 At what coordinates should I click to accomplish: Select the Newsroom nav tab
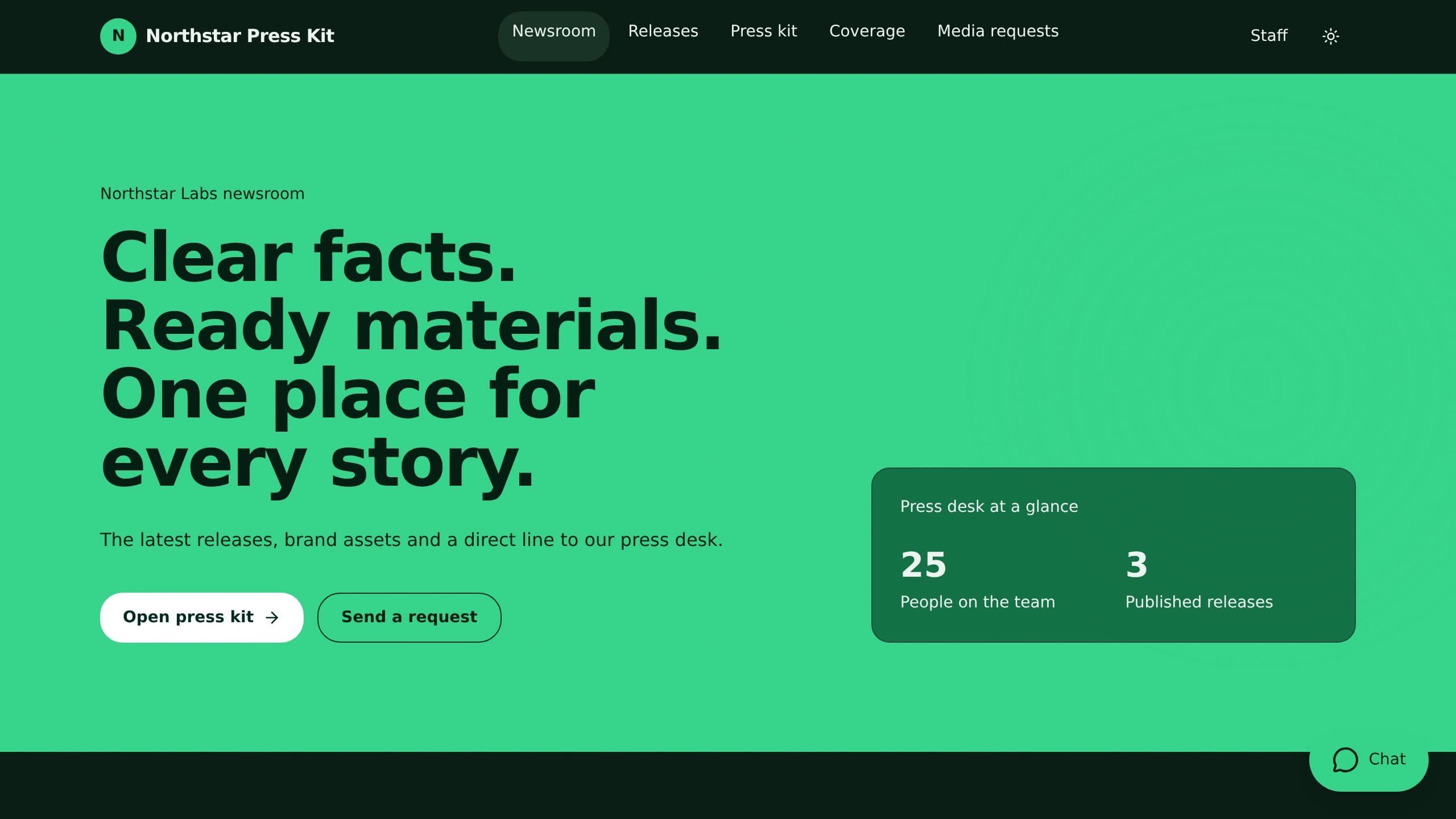point(553,36)
